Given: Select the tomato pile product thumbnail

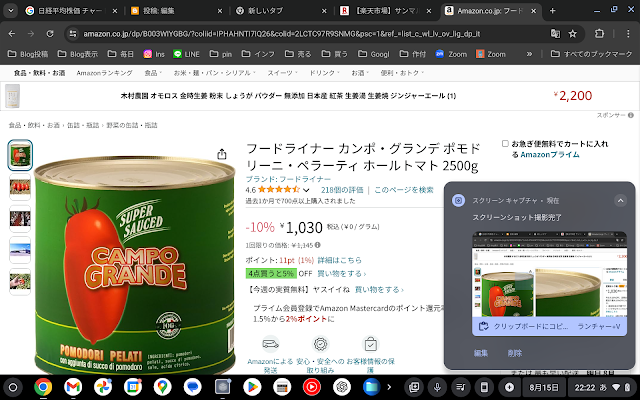Looking at the screenshot, I should 20,187.
